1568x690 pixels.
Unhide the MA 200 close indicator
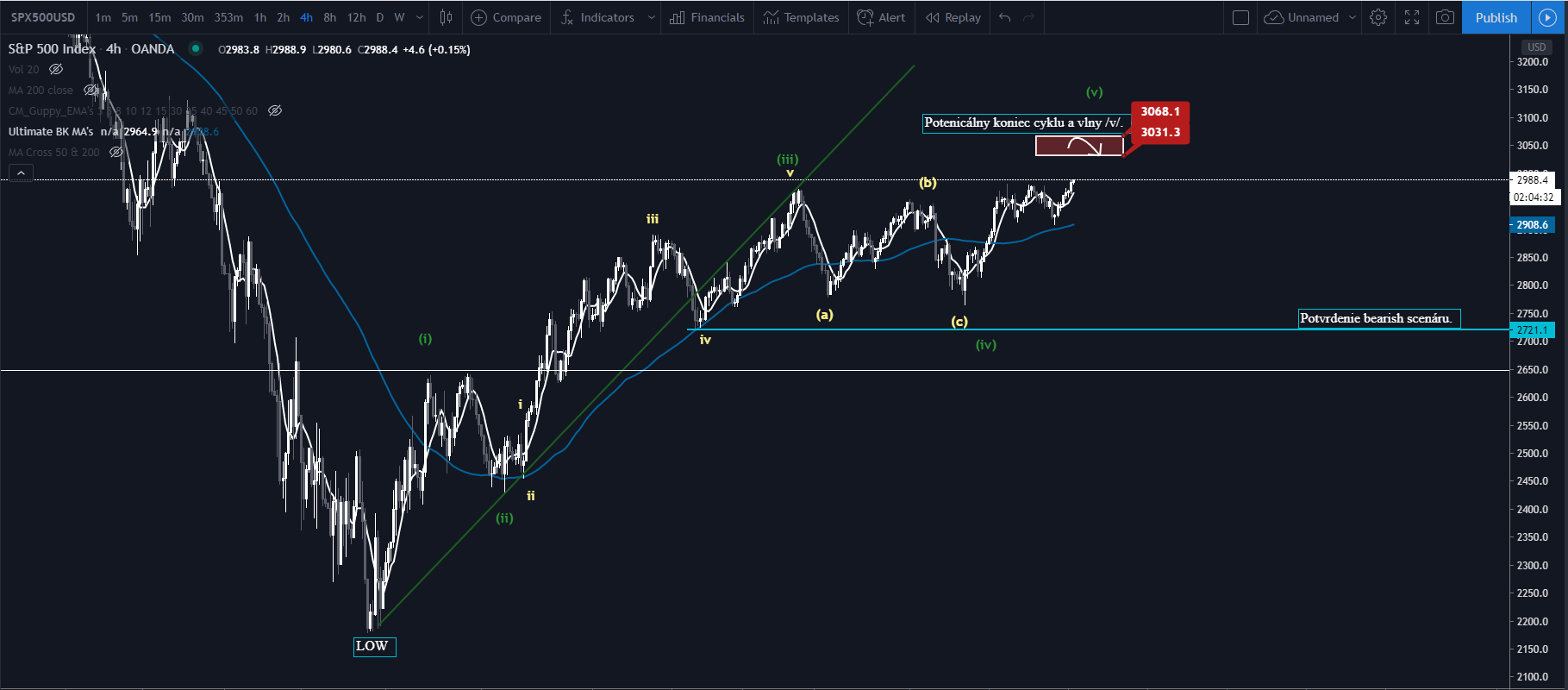pyautogui.click(x=91, y=90)
